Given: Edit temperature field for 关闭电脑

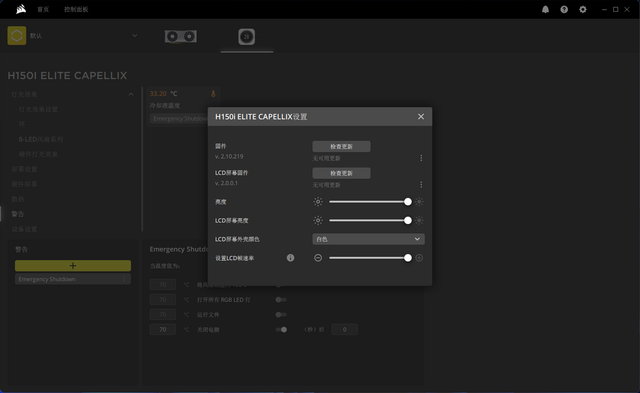Looking at the screenshot, I should [162, 329].
